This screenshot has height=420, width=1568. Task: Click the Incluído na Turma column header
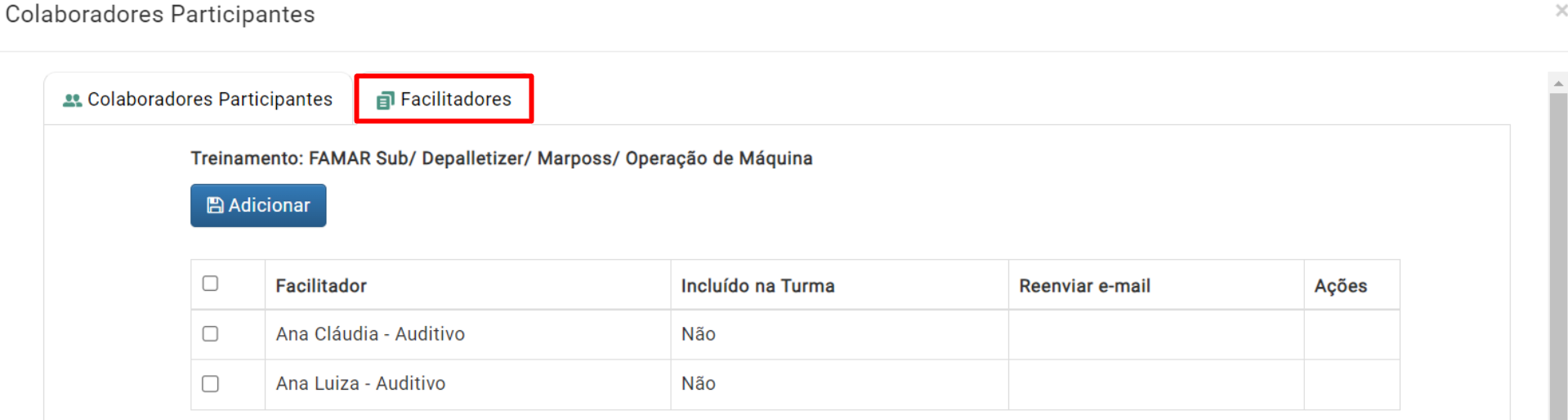(x=757, y=286)
